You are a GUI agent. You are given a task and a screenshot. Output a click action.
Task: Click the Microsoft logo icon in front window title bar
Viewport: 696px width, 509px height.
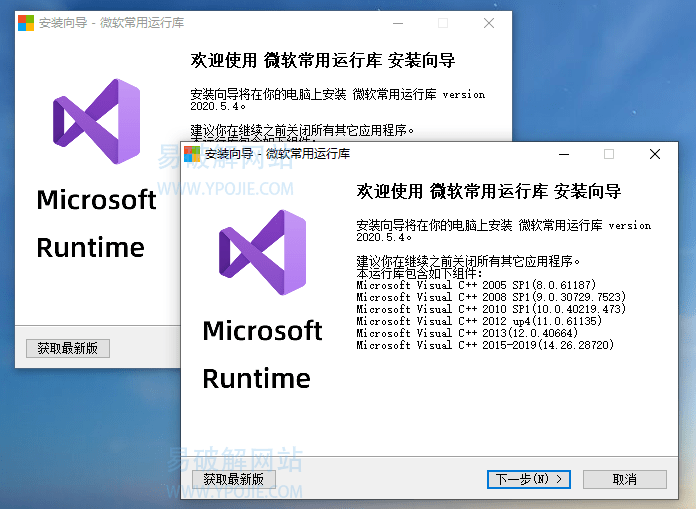tap(192, 154)
